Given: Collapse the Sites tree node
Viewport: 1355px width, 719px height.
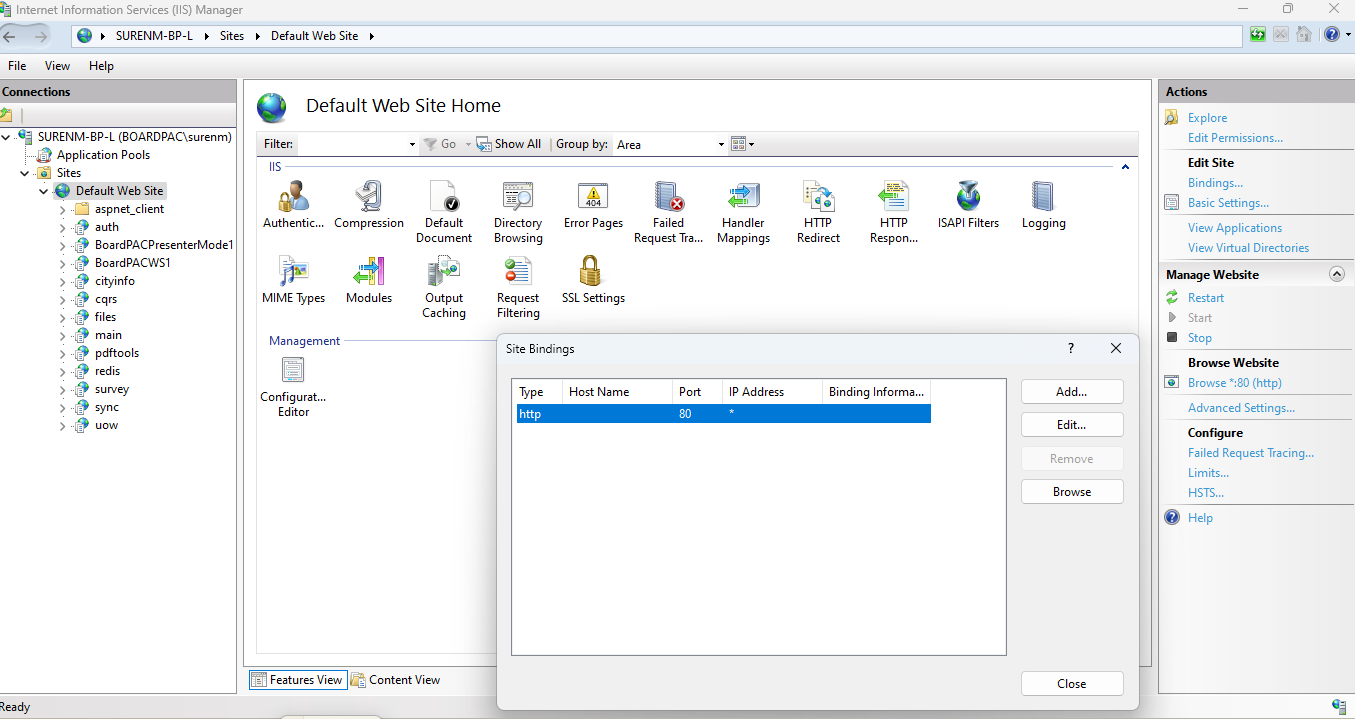Looking at the screenshot, I should (26, 173).
